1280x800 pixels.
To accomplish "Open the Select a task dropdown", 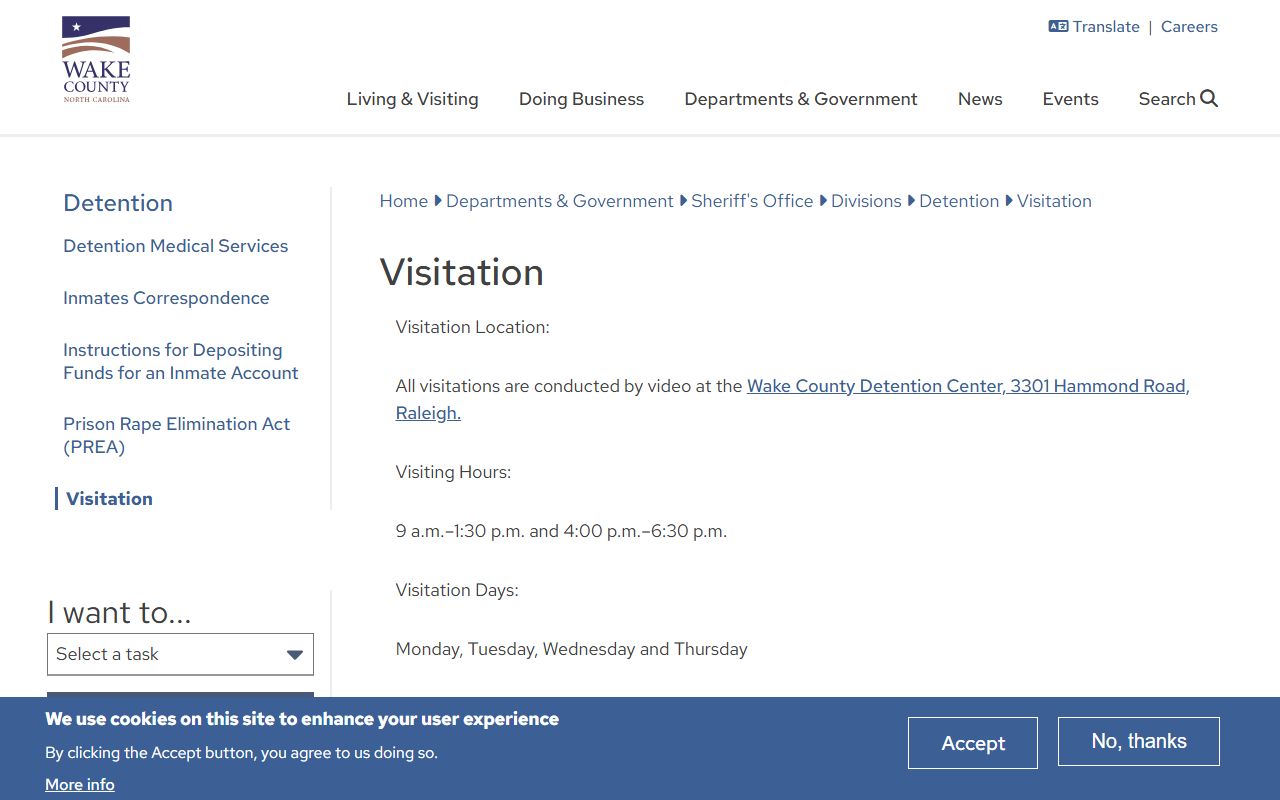I will pyautogui.click(x=180, y=654).
